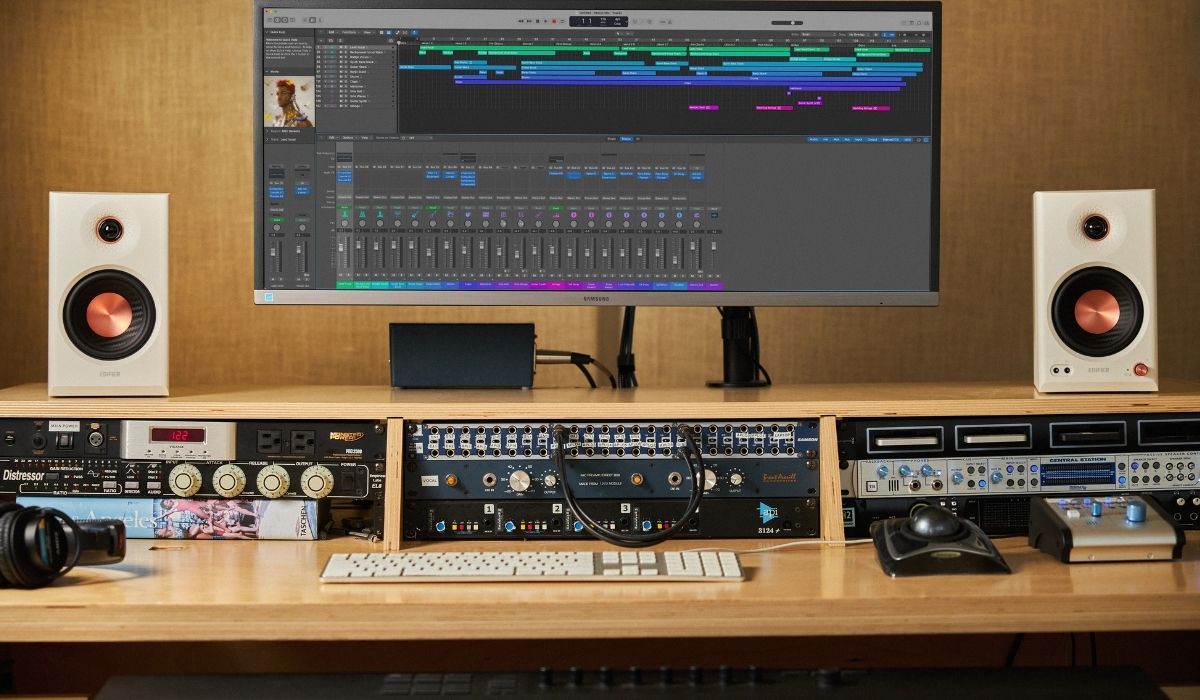Click the Play button in the transport

[545, 21]
